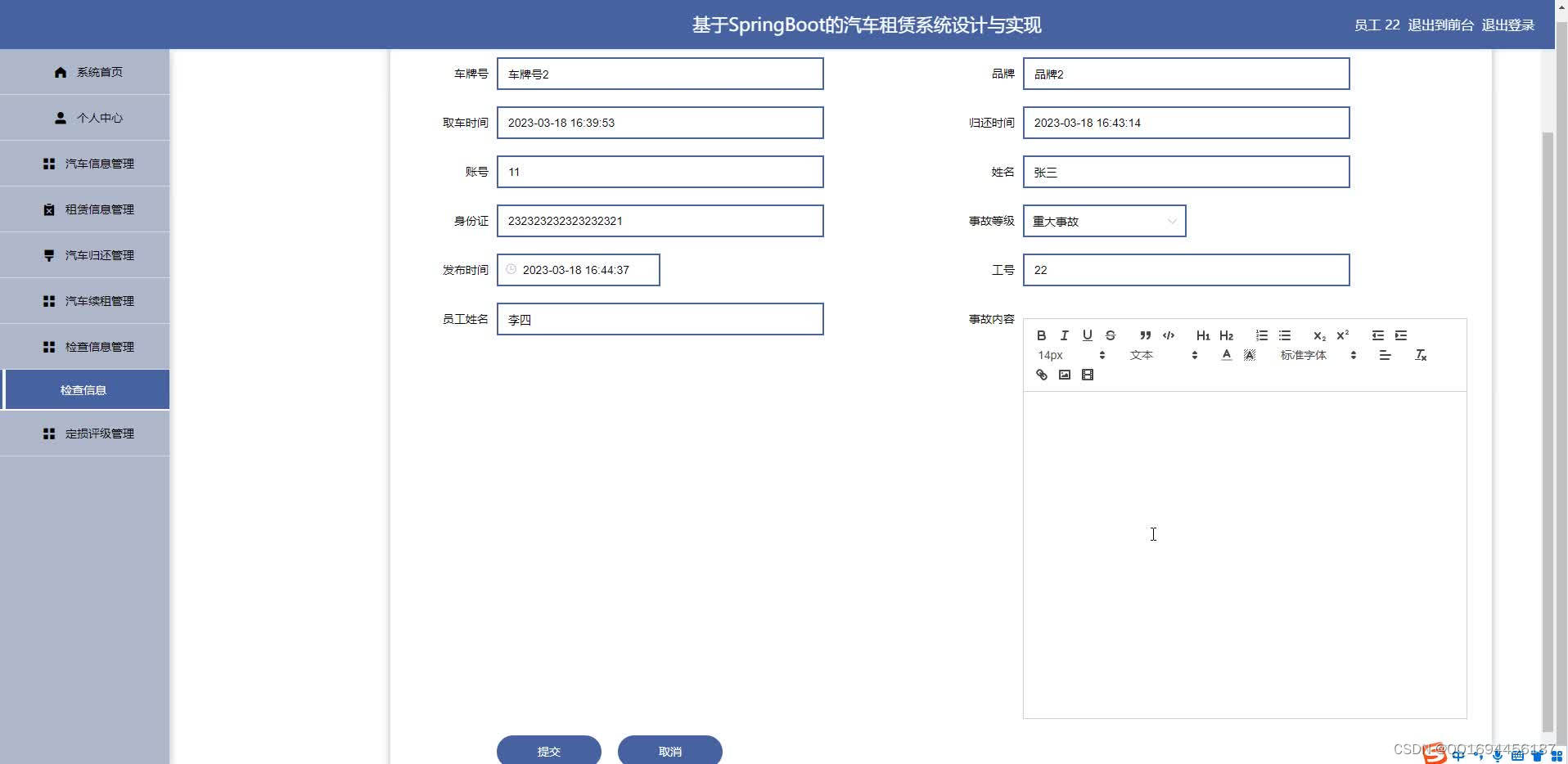Click the IME microphone icon in tray
This screenshot has height=764, width=1568.
pos(1498,756)
